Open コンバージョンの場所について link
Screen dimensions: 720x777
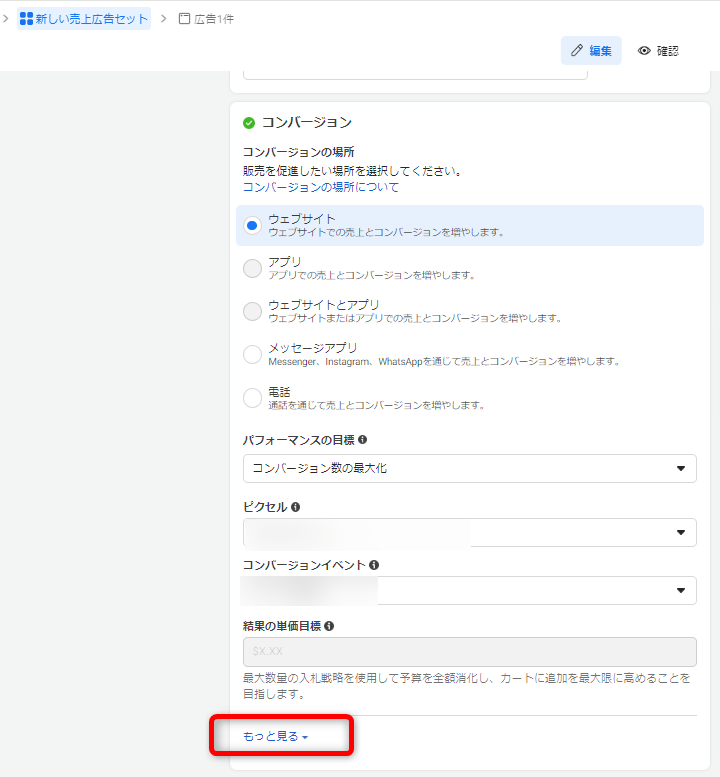[320, 187]
